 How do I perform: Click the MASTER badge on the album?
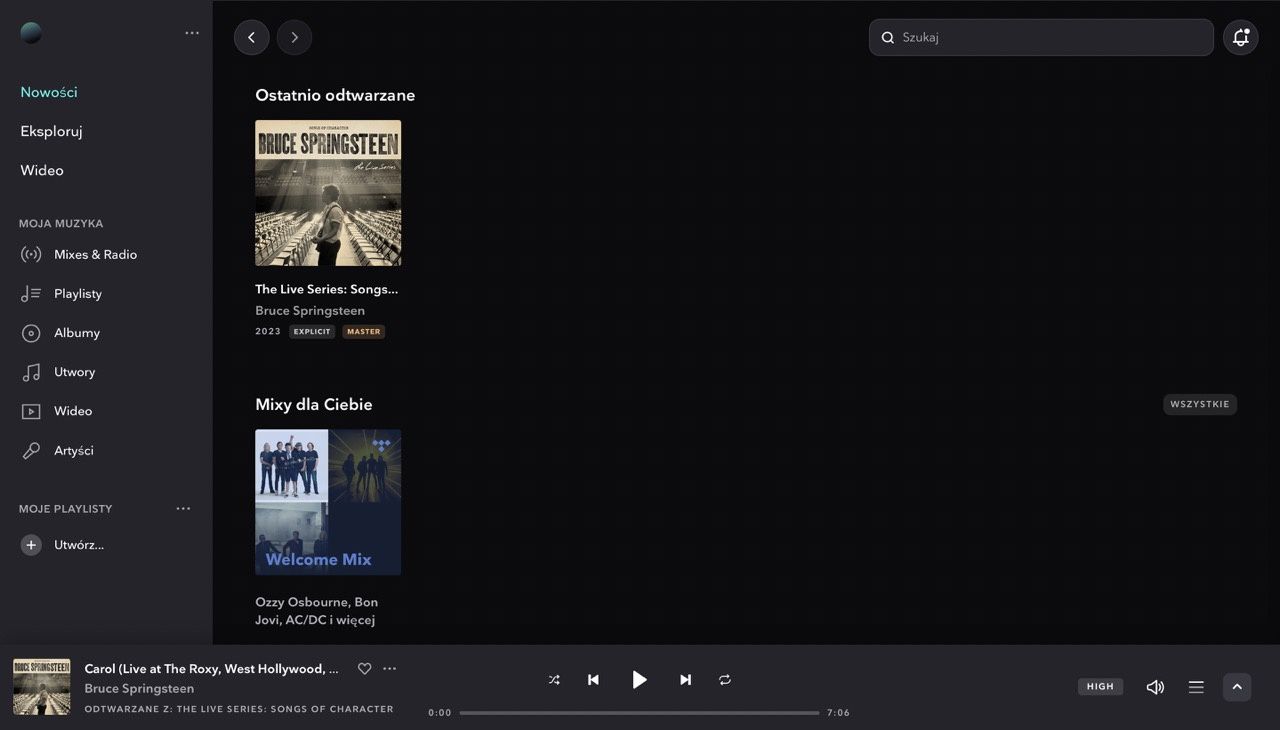coord(363,331)
